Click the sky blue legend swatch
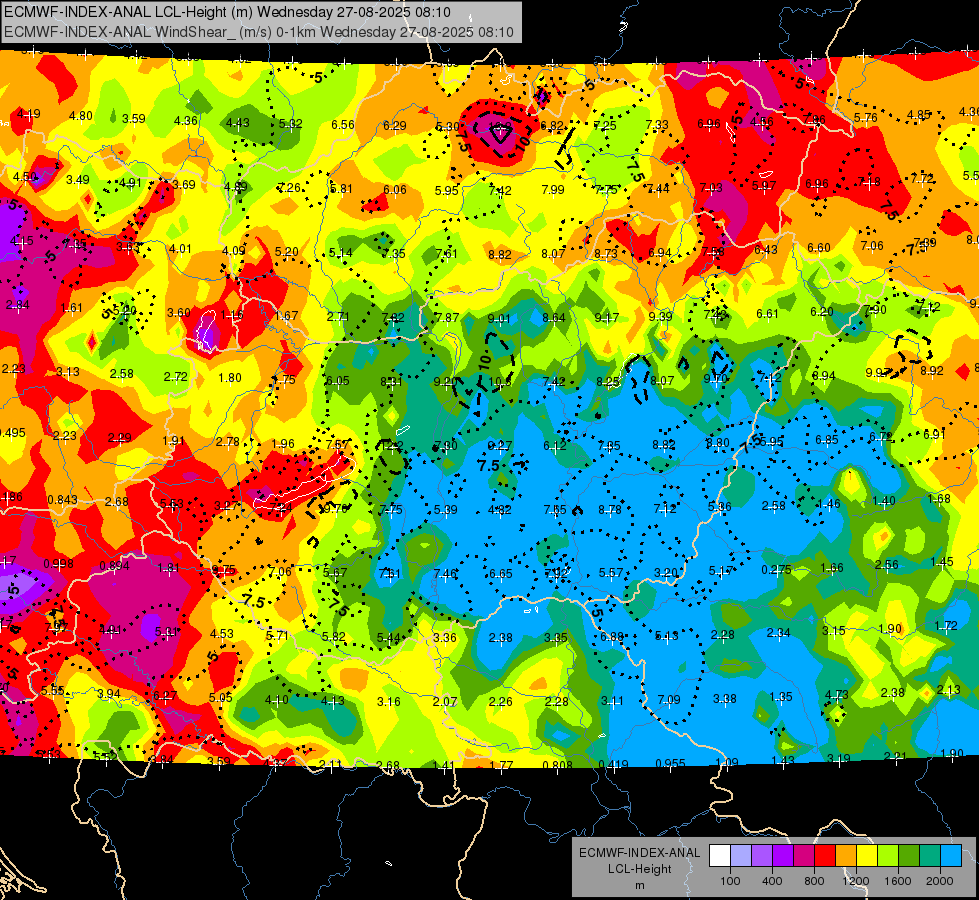The width and height of the screenshot is (979, 900). [951, 856]
